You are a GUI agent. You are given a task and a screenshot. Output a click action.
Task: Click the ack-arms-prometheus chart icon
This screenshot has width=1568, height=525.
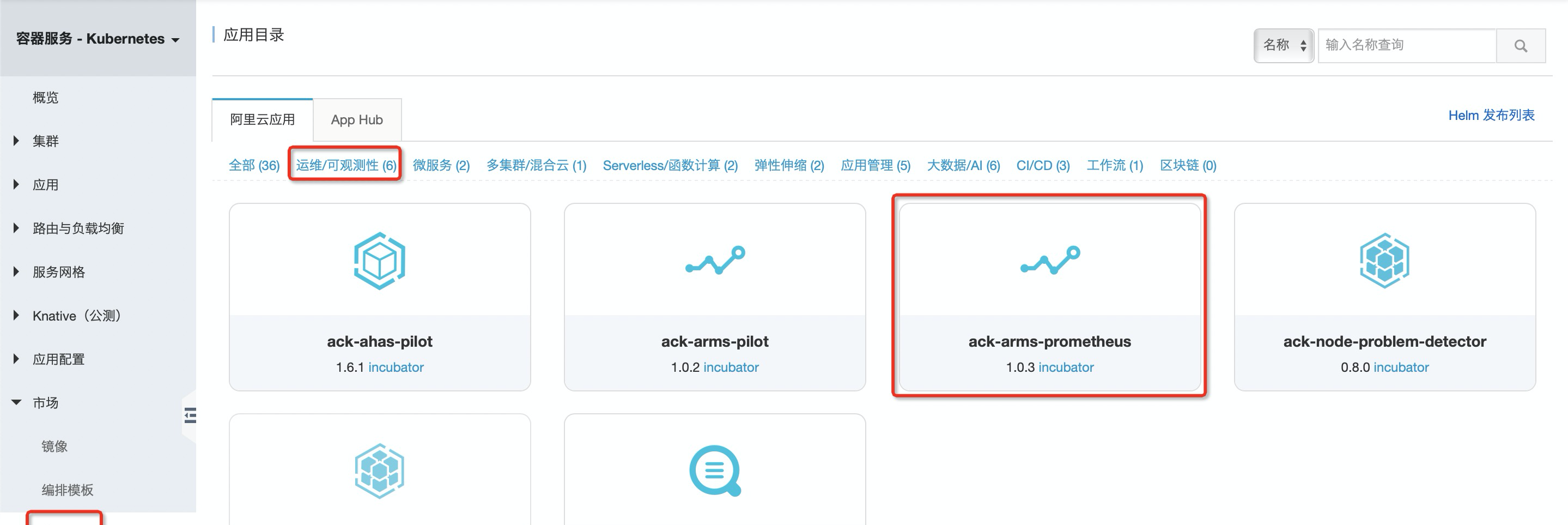[x=1049, y=260]
